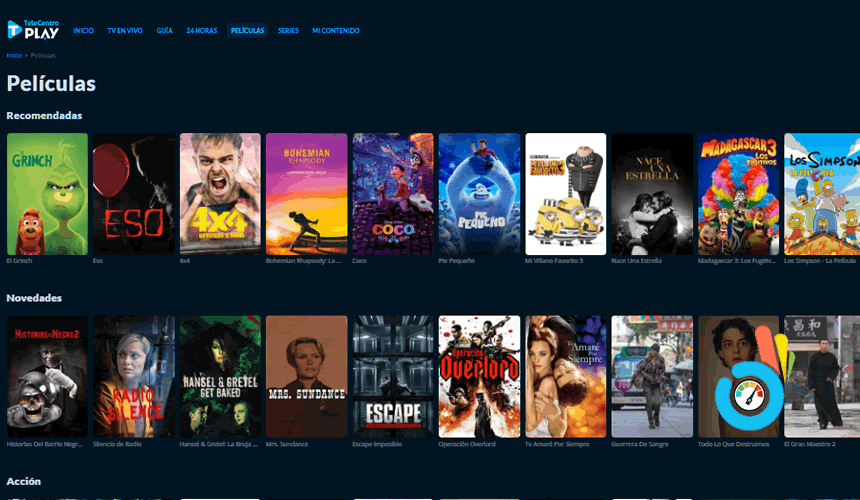Open the Madagascar 3 poster
The height and width of the screenshot is (500, 860).
click(x=738, y=194)
